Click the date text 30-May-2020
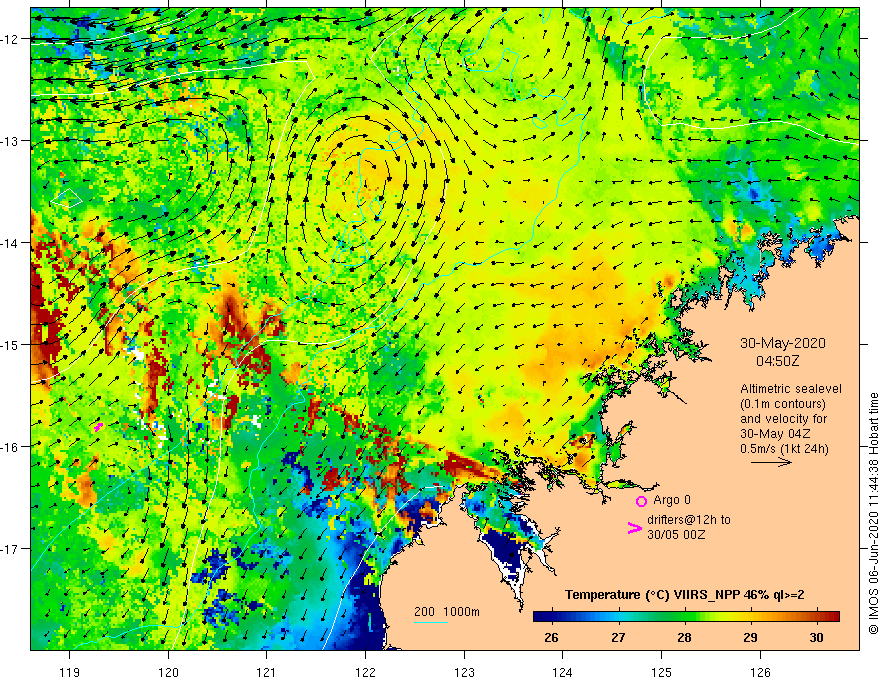 pos(782,343)
